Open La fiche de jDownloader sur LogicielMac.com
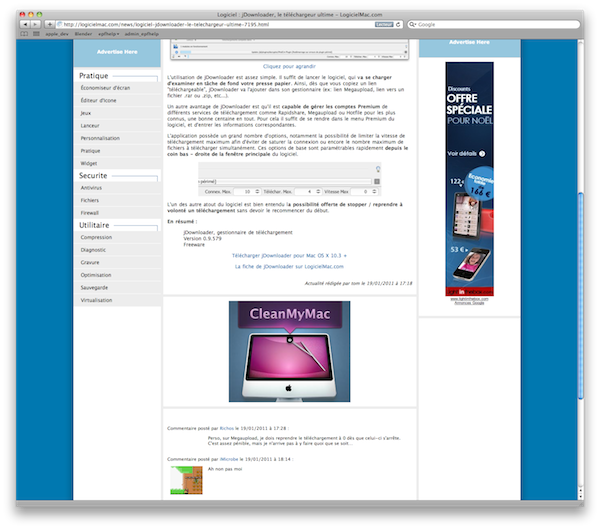 pos(289,267)
